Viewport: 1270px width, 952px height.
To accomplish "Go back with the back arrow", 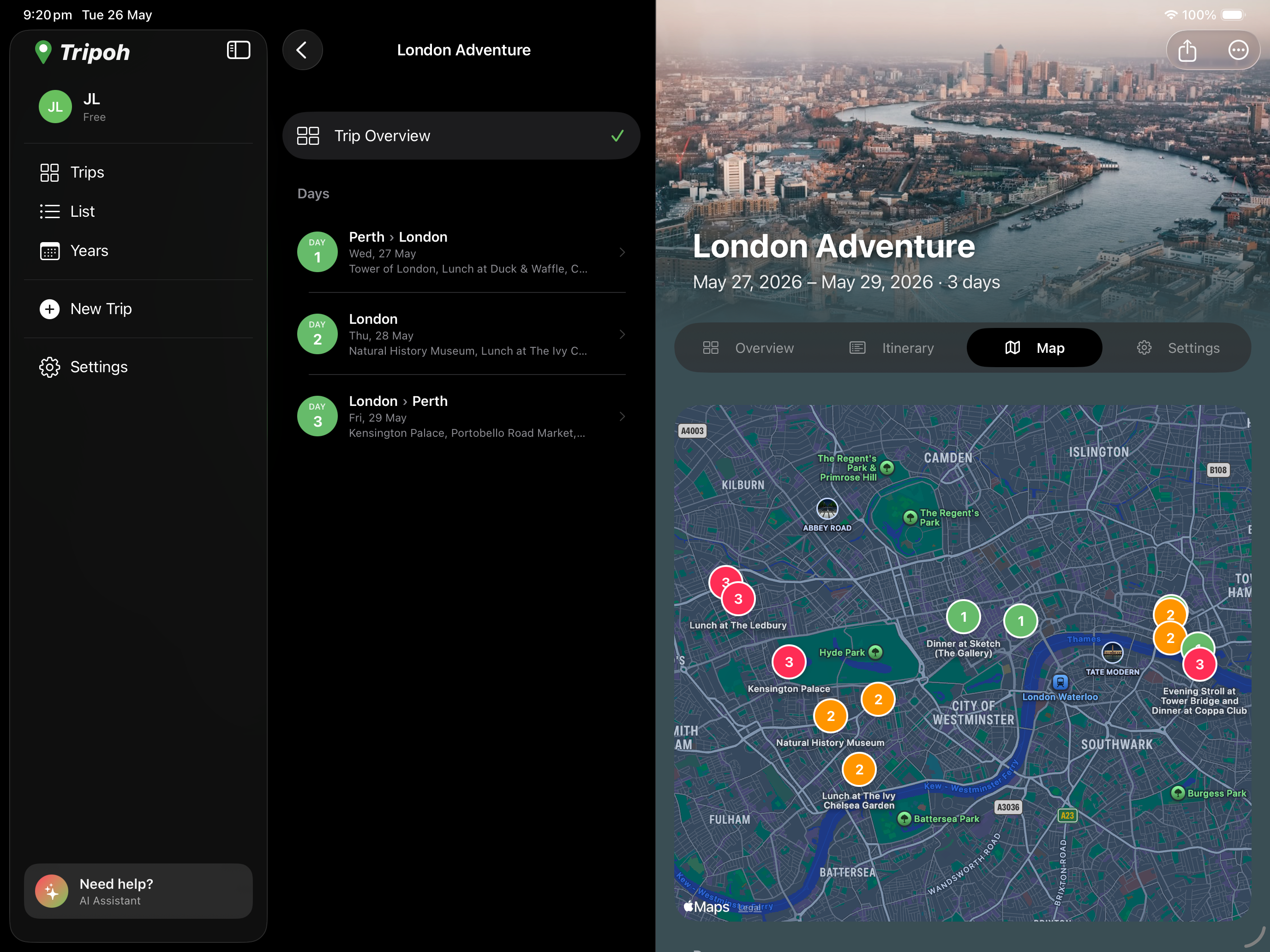I will [302, 50].
